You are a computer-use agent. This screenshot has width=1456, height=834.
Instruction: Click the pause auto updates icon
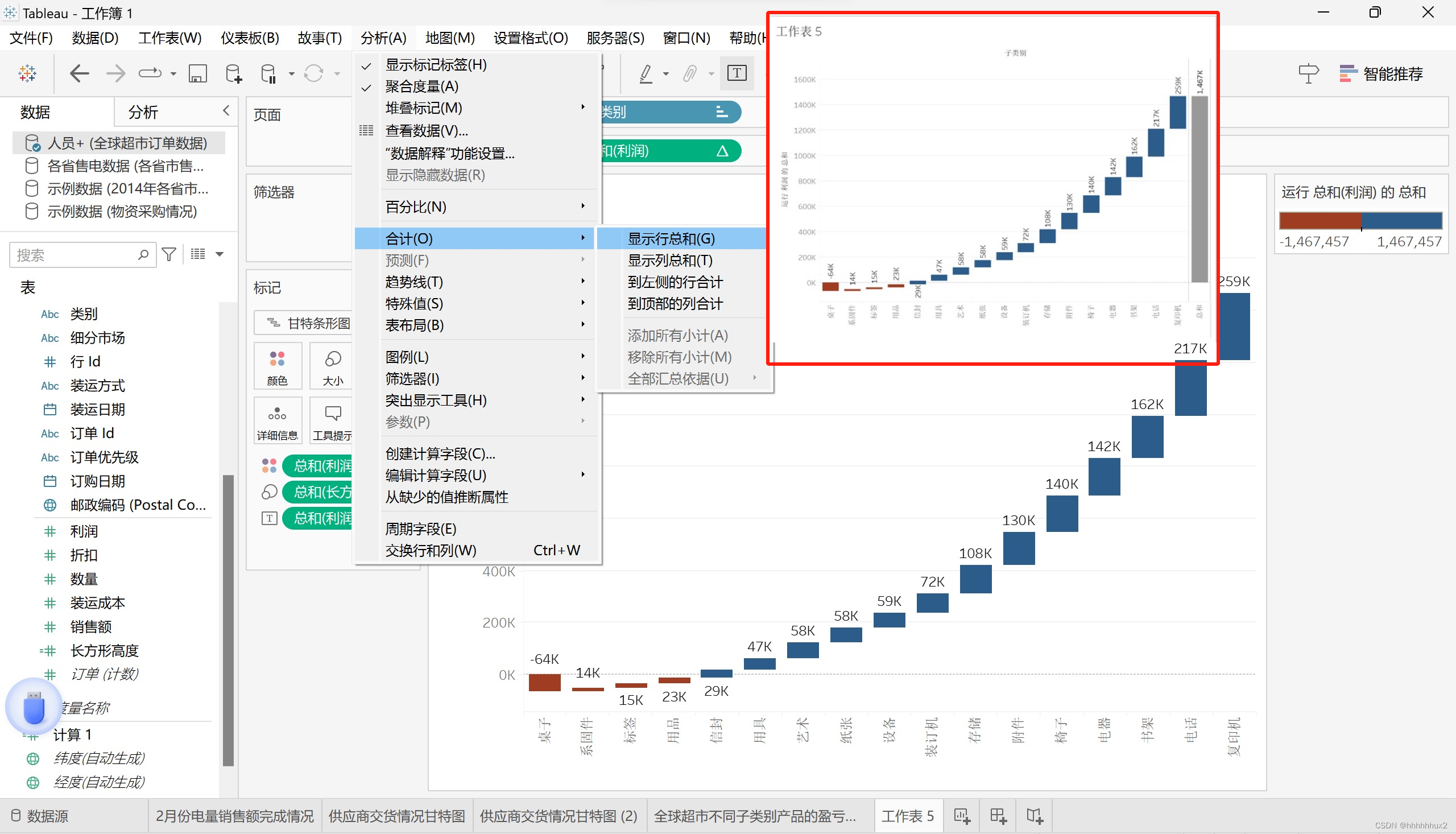pyautogui.click(x=268, y=73)
